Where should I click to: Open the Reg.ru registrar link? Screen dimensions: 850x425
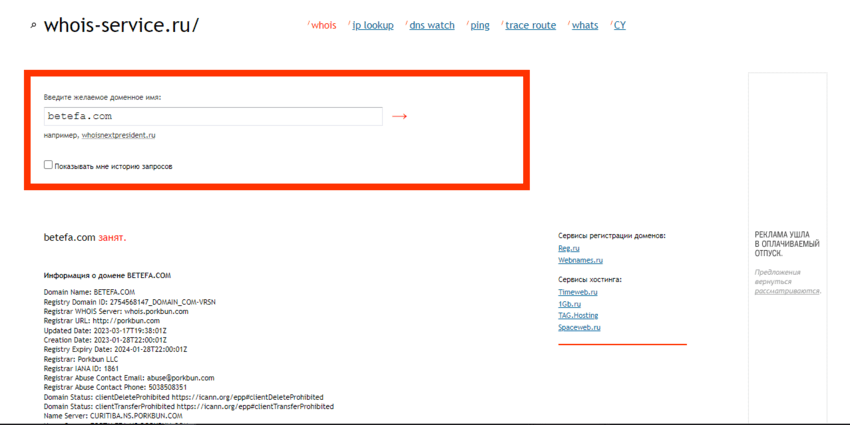(568, 248)
